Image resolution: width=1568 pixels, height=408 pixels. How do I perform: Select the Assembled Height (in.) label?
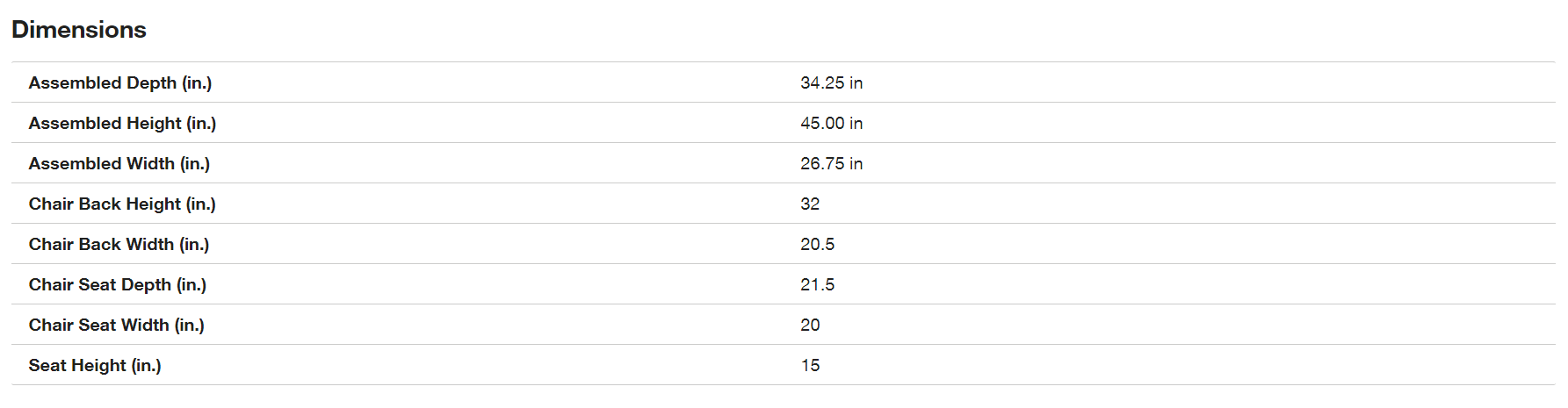(122, 123)
